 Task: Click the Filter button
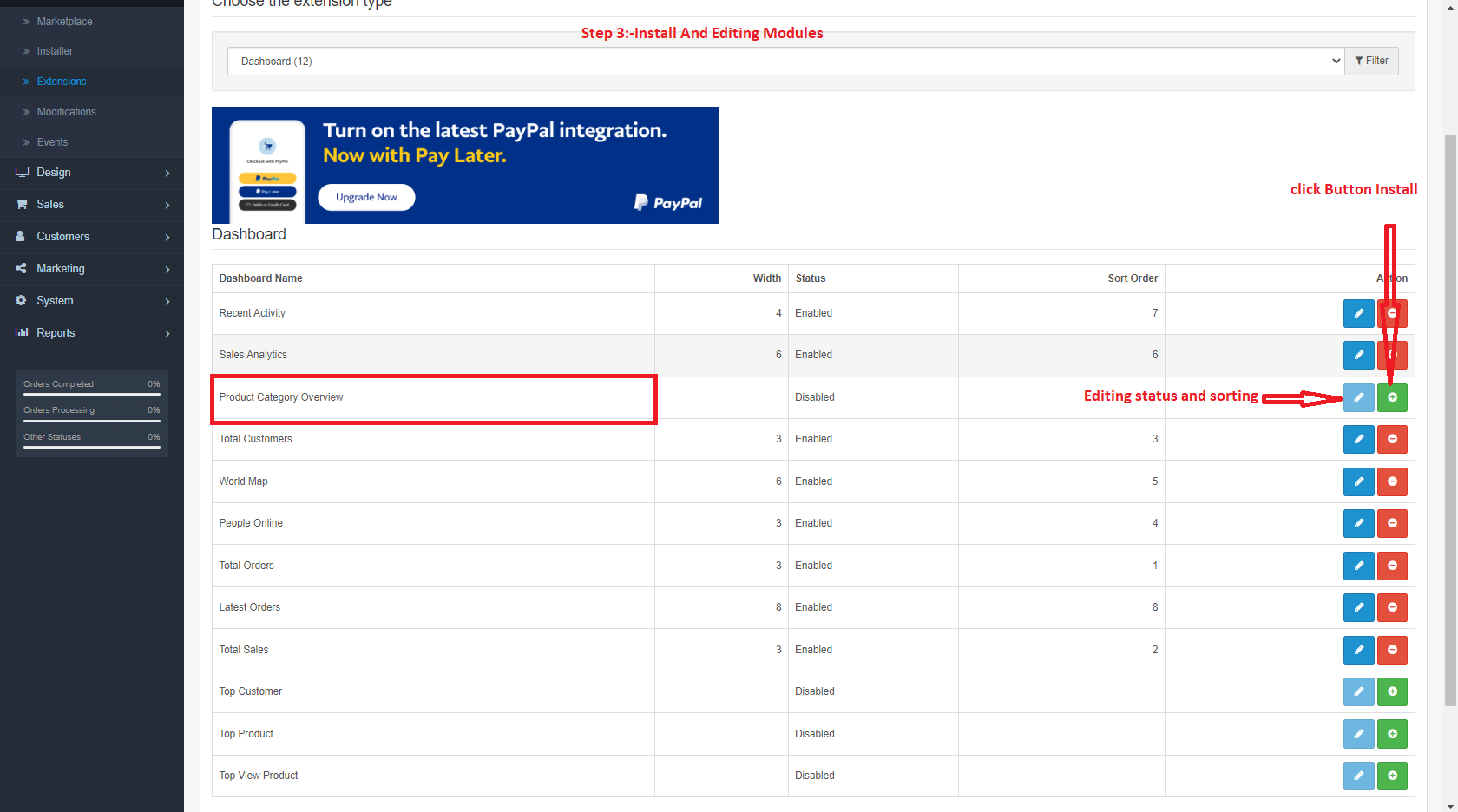click(x=1371, y=61)
